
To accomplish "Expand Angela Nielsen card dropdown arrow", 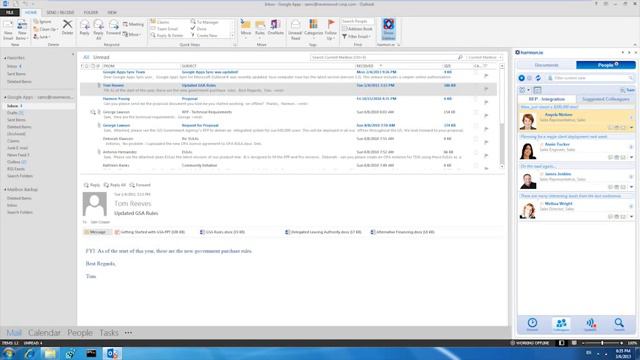I will tap(631, 128).
